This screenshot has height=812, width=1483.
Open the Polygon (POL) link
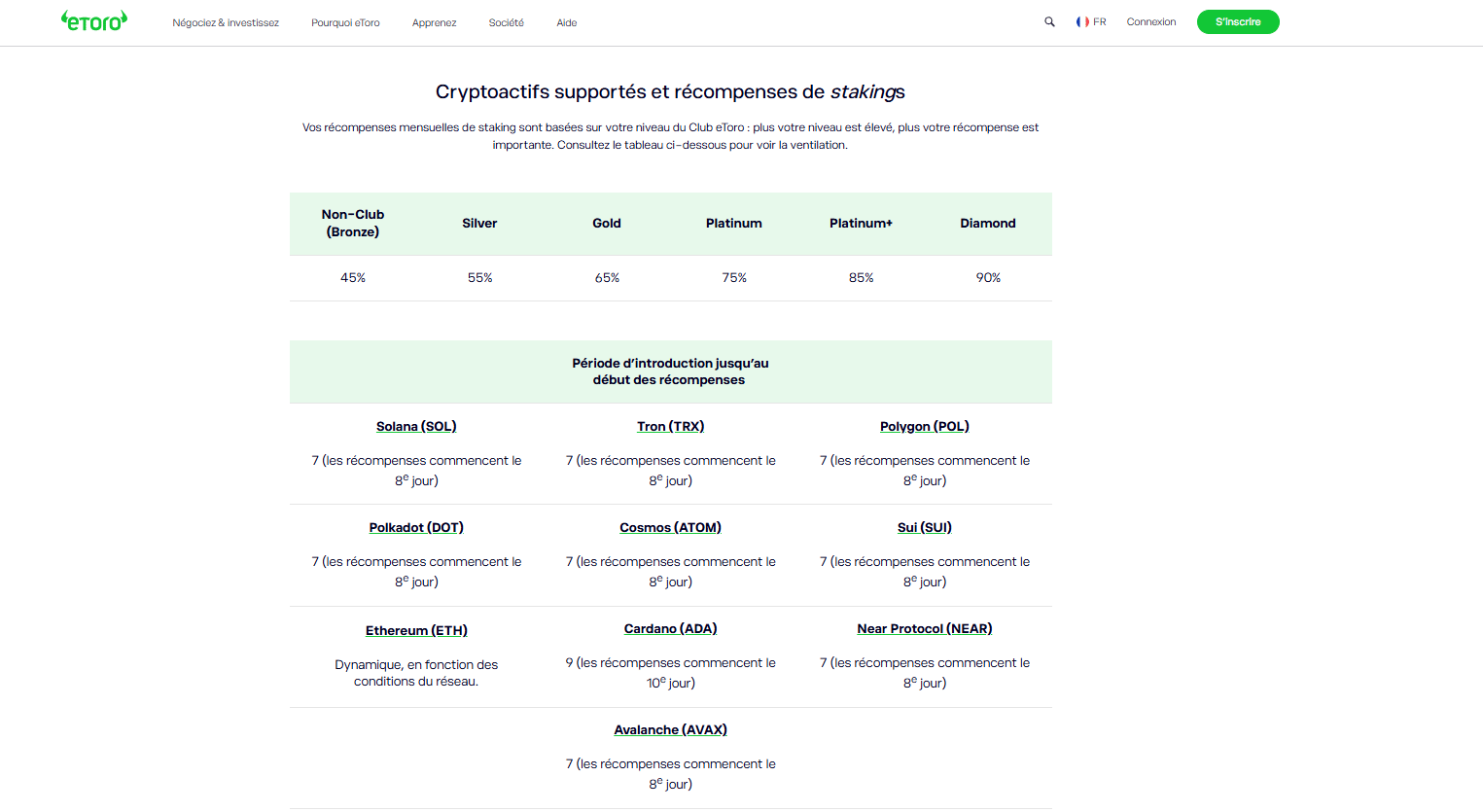(925, 426)
